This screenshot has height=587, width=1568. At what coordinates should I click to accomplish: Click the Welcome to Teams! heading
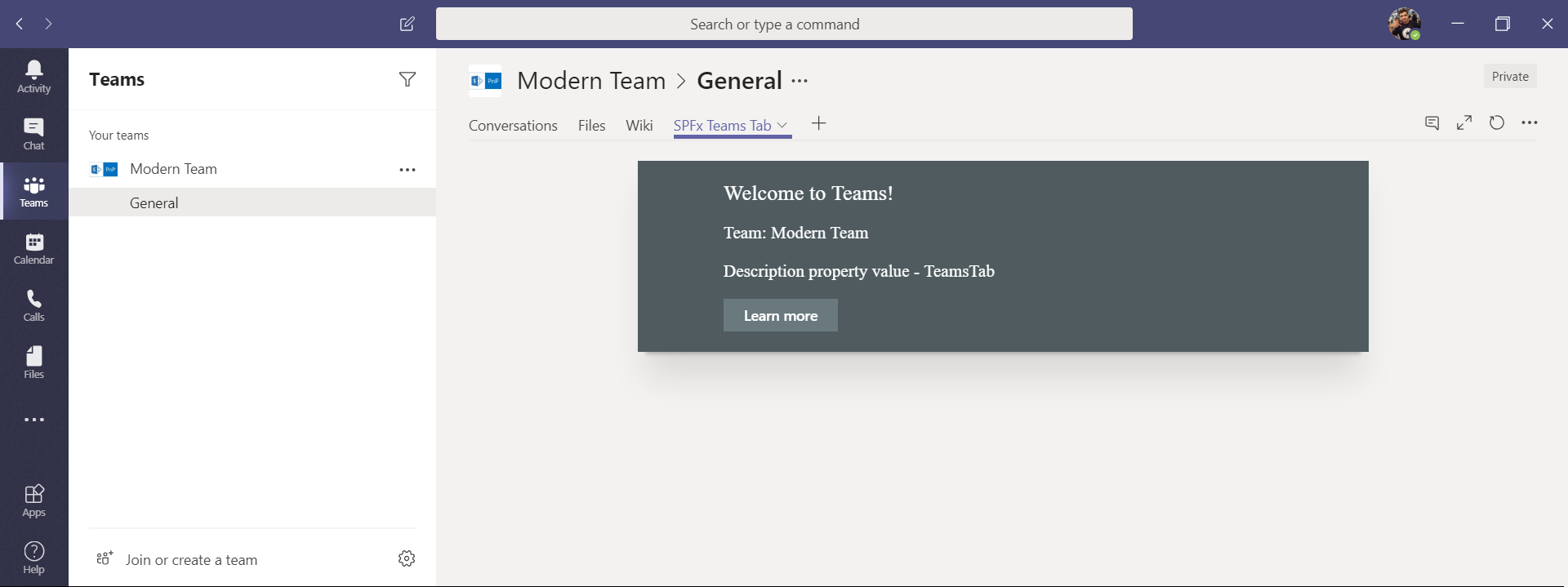click(808, 193)
